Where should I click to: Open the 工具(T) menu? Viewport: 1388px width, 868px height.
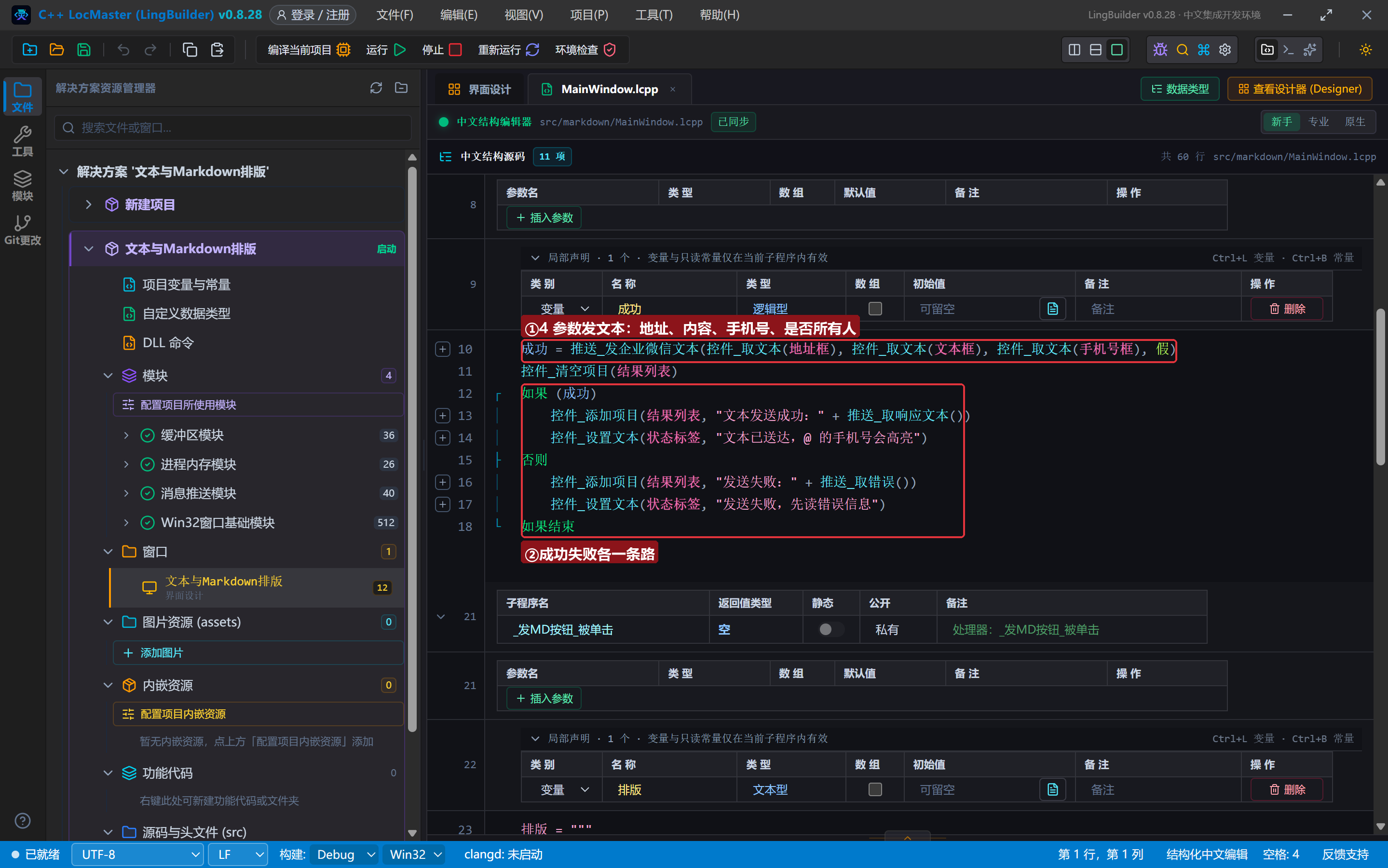click(x=654, y=15)
